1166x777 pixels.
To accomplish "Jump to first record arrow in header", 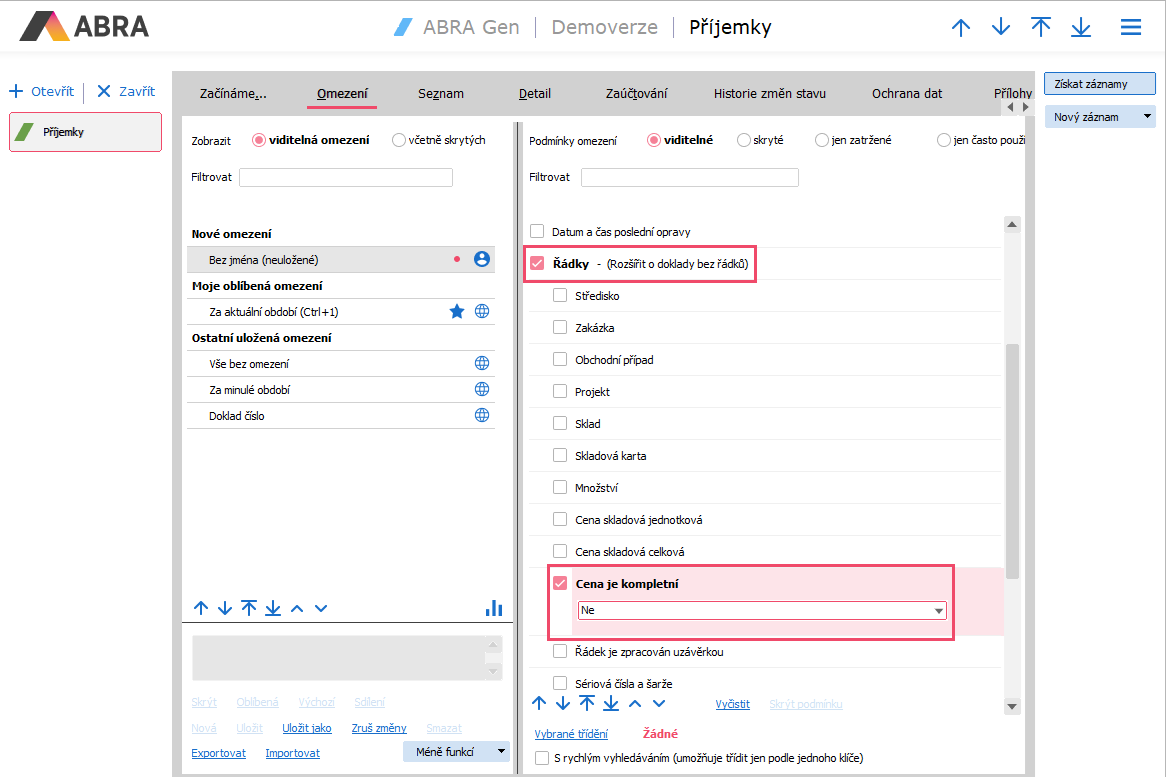I will pos(1041,28).
